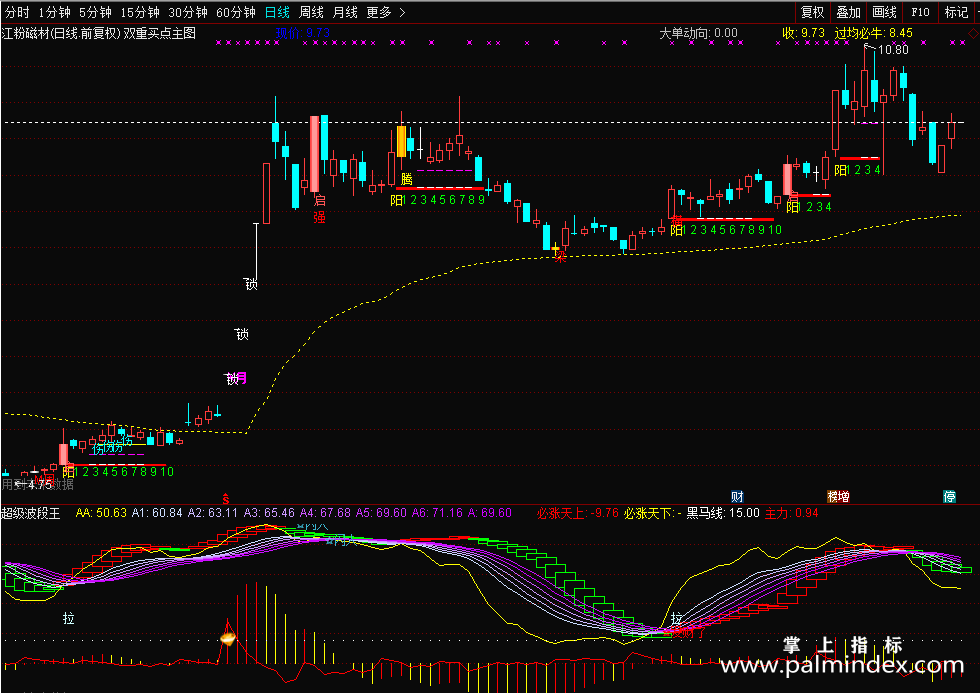
Task: Click the 财 finance event icon
Action: pyautogui.click(x=738, y=497)
